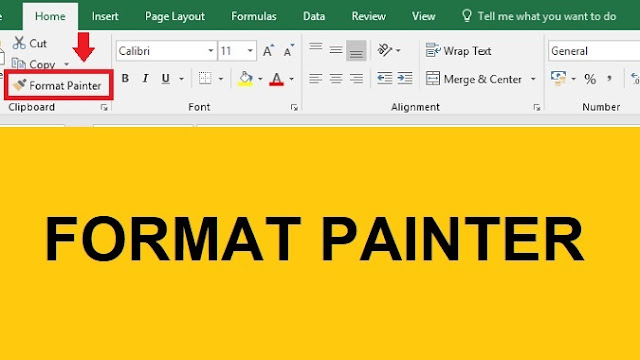
Task: Click the Copy button
Action: pyautogui.click(x=33, y=64)
